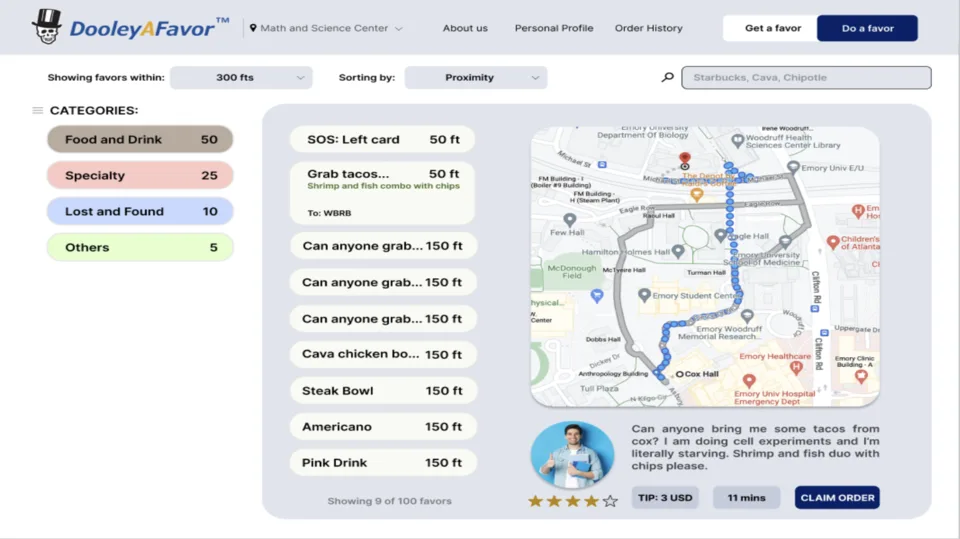Click the categories hamburger menu icon
Screen dimensions: 960x539
click(x=37, y=110)
